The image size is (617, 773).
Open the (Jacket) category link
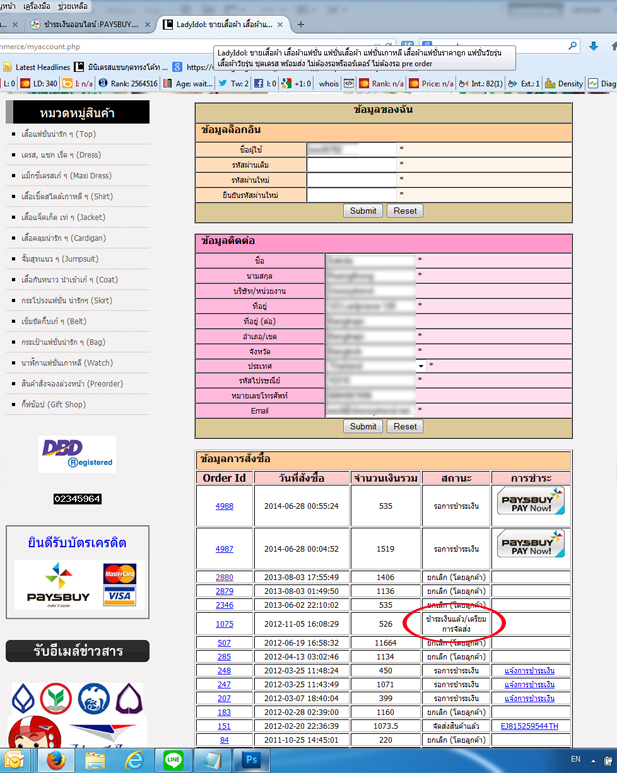coord(63,217)
